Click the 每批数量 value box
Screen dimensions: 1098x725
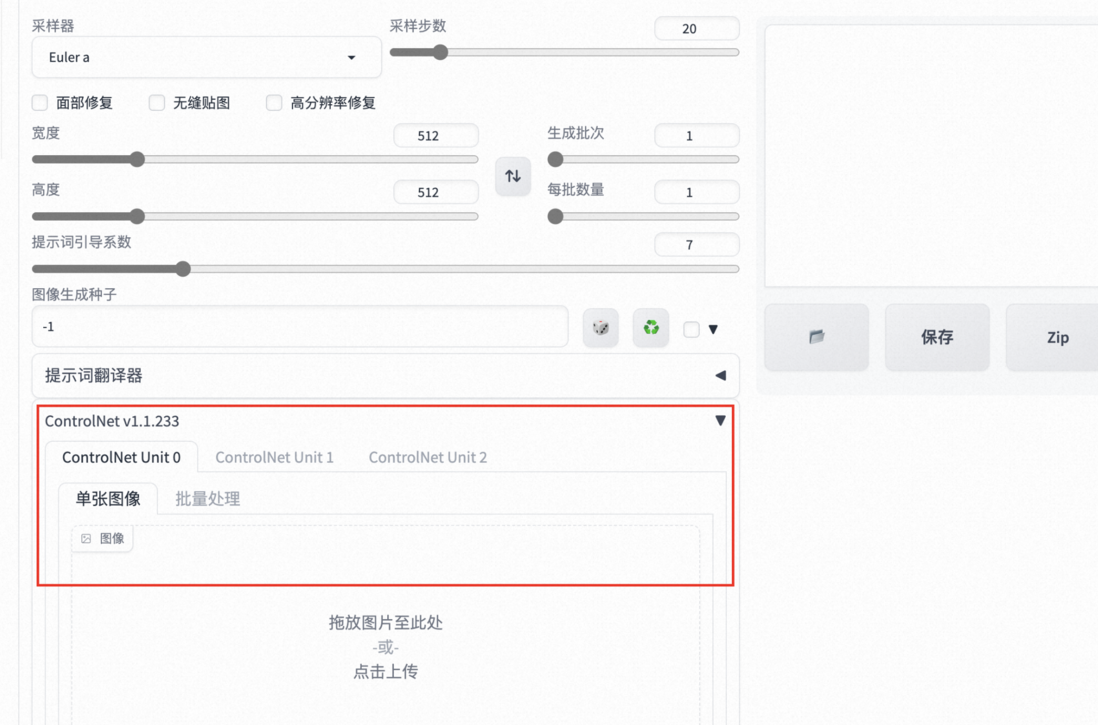coord(697,193)
